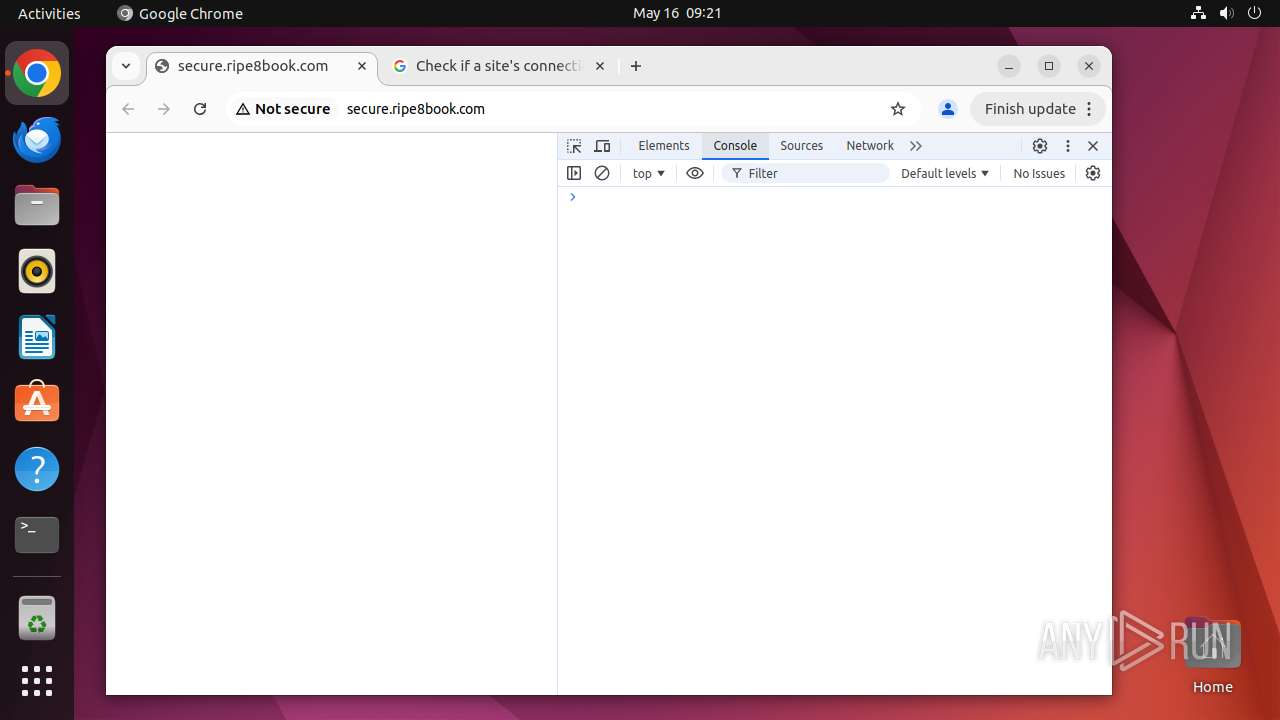Screen dimensions: 1280x720
Task: Close the secure.ripe8book.com tab
Action: [362, 66]
